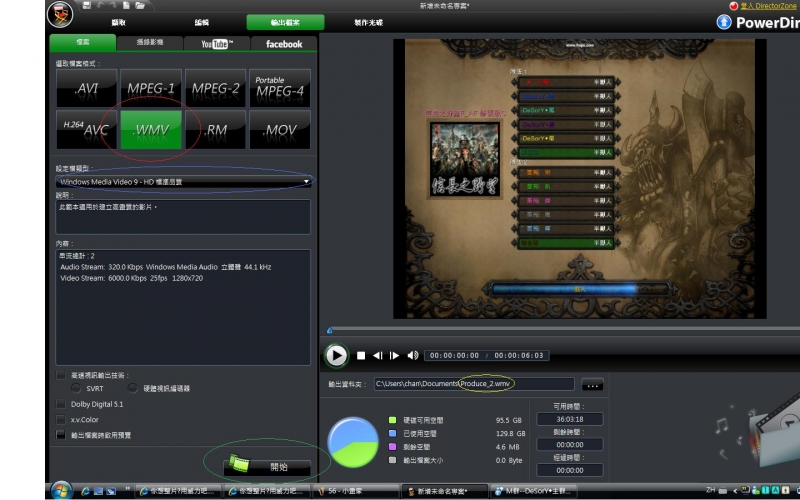Open the DirectorZone link
The height and width of the screenshot is (500, 800).
click(x=769, y=6)
